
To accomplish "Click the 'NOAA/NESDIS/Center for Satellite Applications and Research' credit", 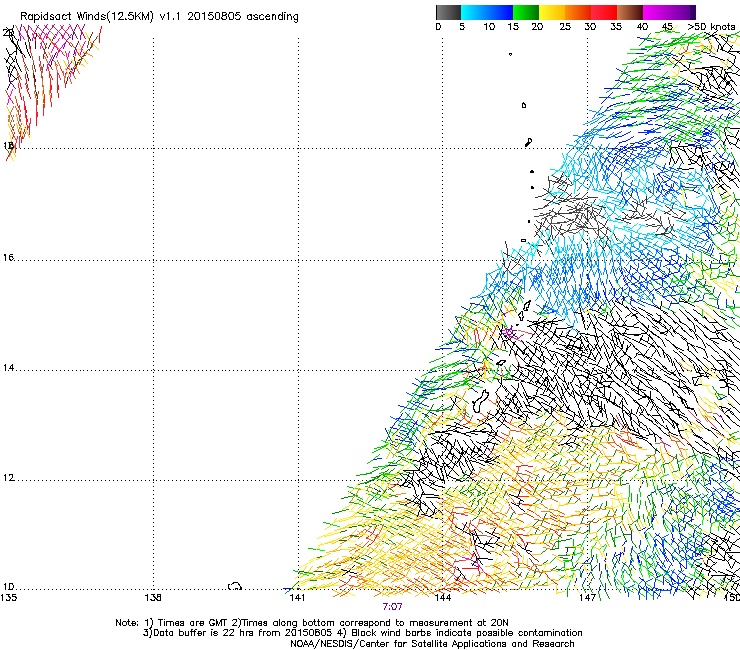I will [432, 644].
